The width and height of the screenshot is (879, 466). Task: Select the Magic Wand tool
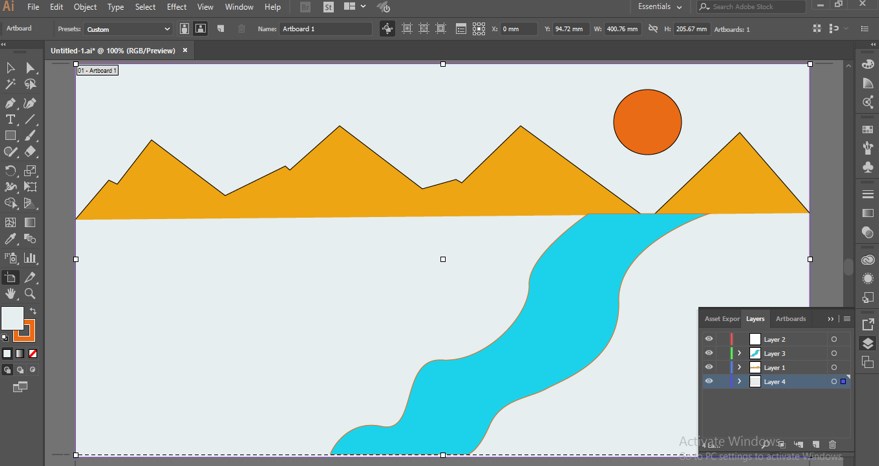click(x=10, y=84)
